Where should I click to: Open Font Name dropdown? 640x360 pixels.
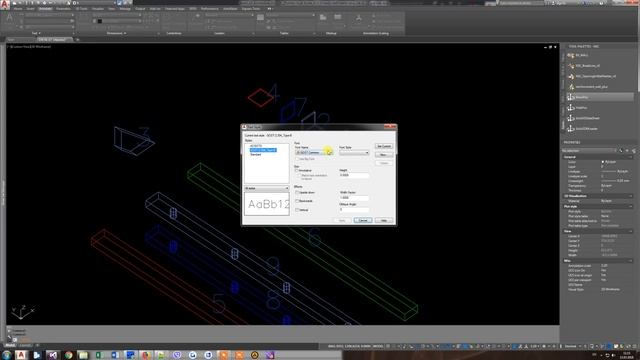(x=314, y=152)
